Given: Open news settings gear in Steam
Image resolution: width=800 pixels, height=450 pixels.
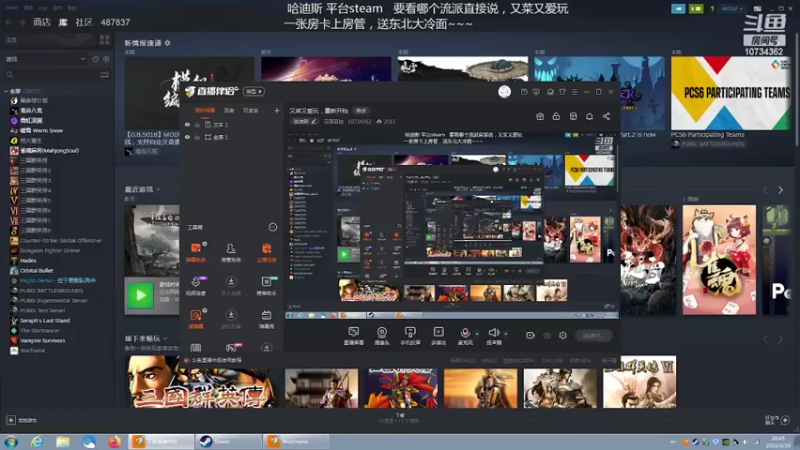Looking at the screenshot, I should 167,43.
